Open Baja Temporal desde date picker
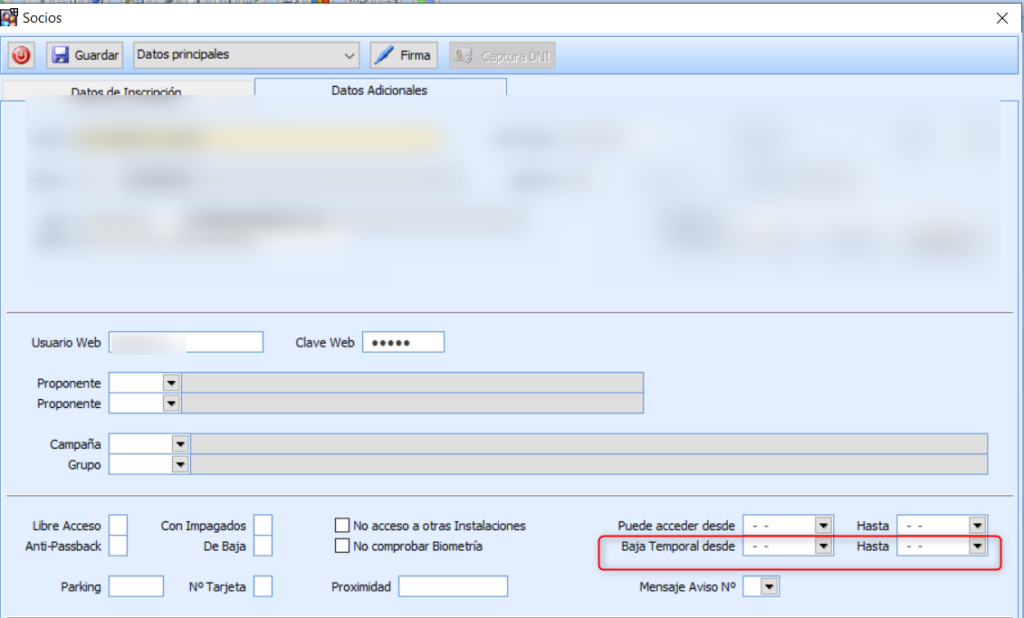The height and width of the screenshot is (618, 1024). [x=823, y=547]
